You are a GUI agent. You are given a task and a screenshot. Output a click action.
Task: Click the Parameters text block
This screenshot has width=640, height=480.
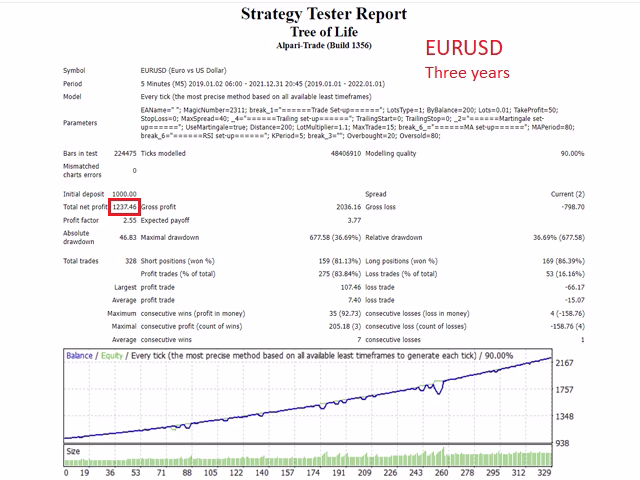[358, 123]
